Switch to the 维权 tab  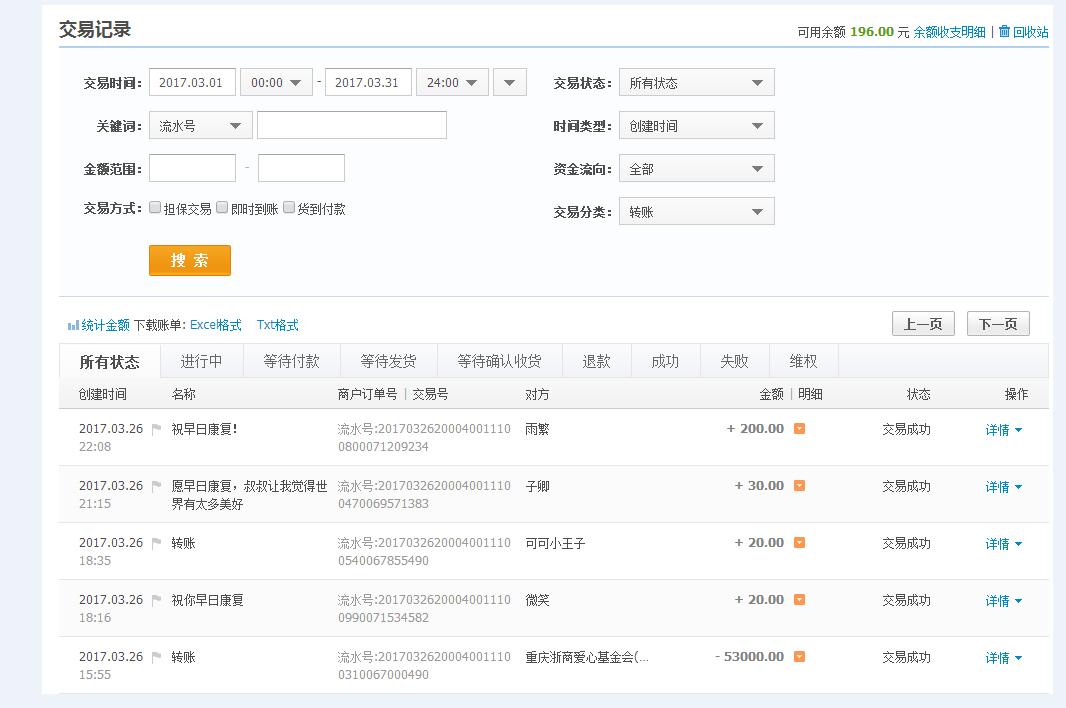click(803, 361)
